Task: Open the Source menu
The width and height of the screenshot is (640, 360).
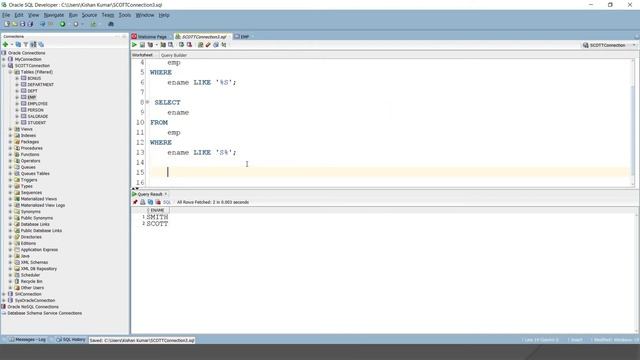Action: tap(89, 15)
